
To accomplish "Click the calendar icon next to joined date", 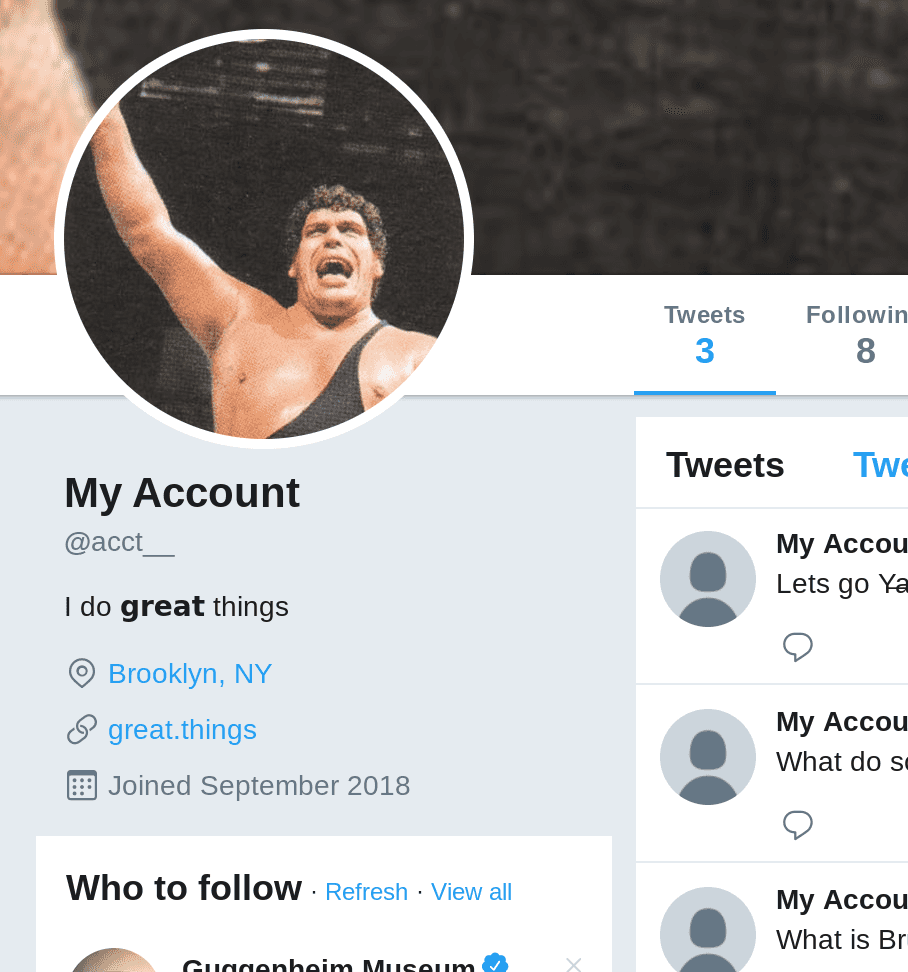I will click(x=81, y=785).
